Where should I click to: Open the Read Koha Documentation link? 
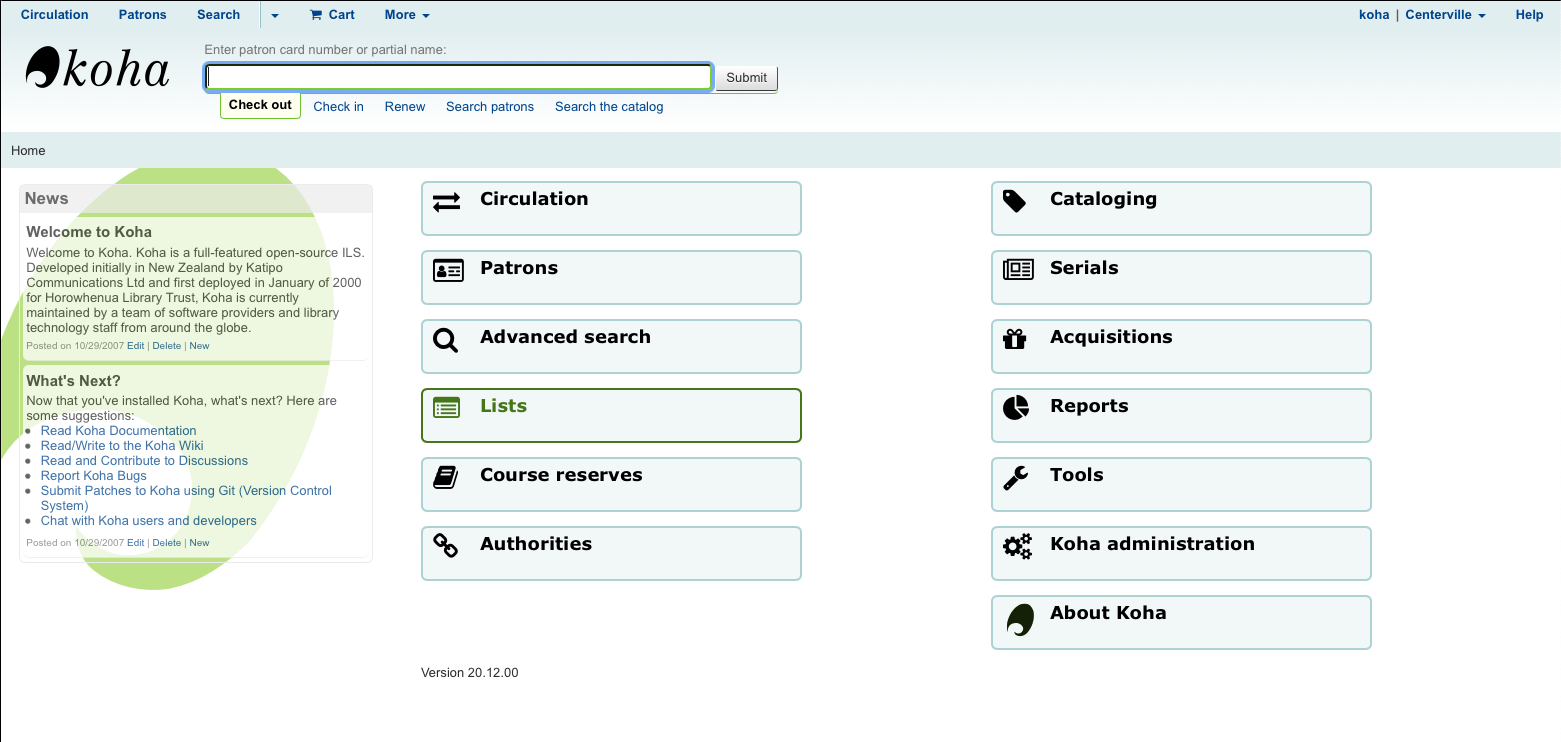click(x=118, y=431)
